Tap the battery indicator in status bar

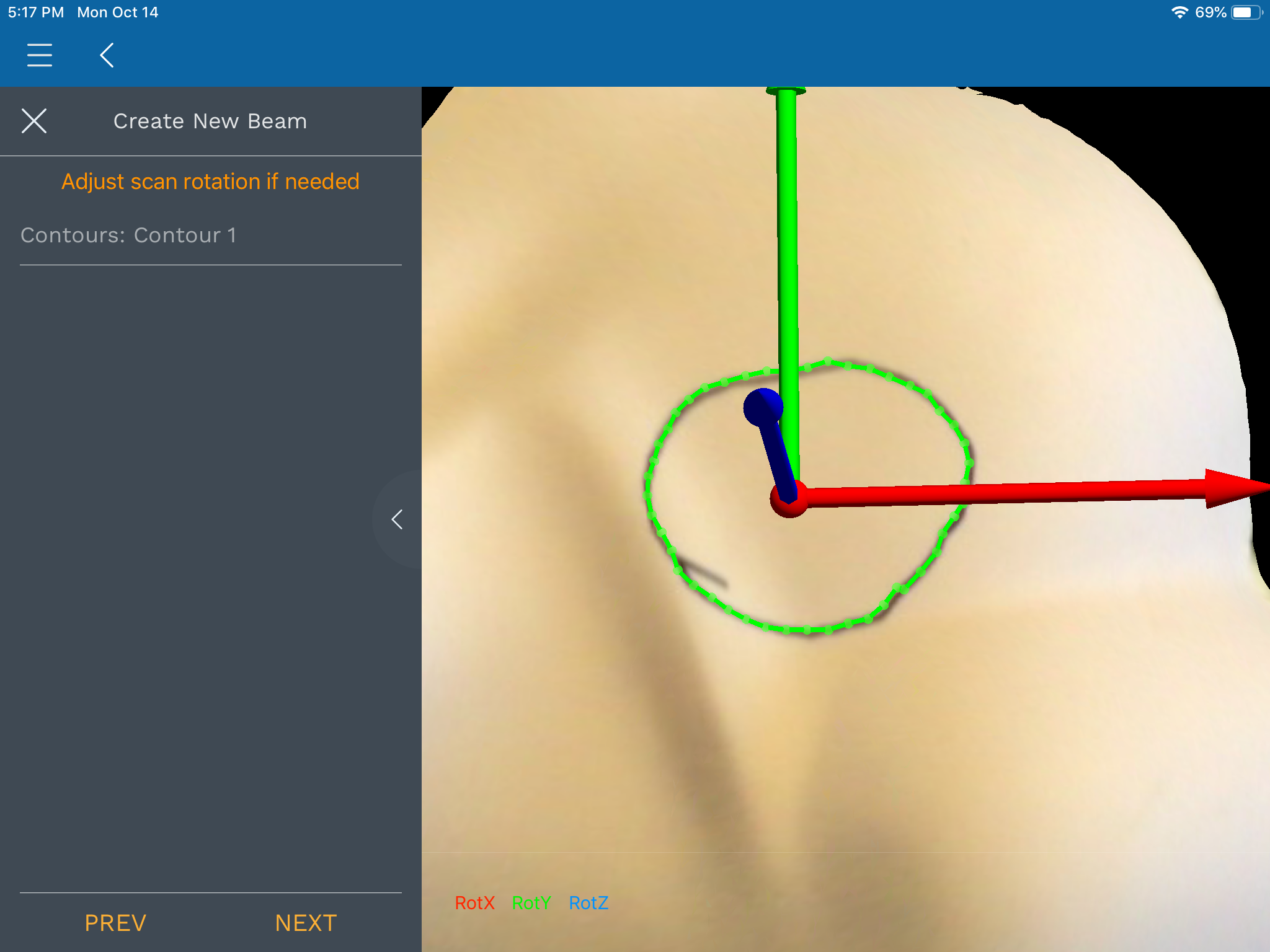click(1245, 12)
